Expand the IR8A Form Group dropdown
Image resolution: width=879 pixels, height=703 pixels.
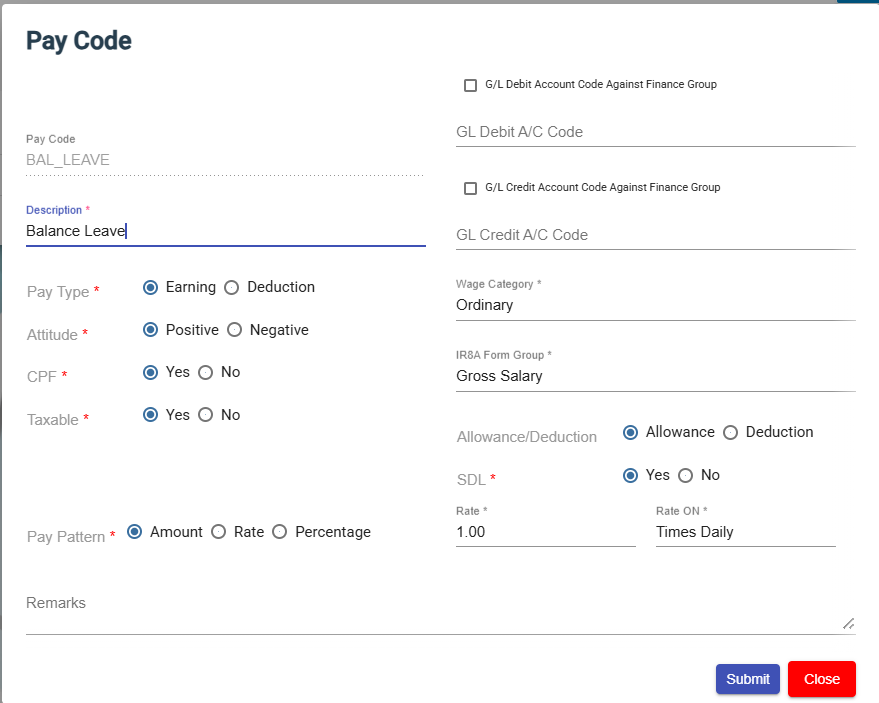click(x=655, y=376)
